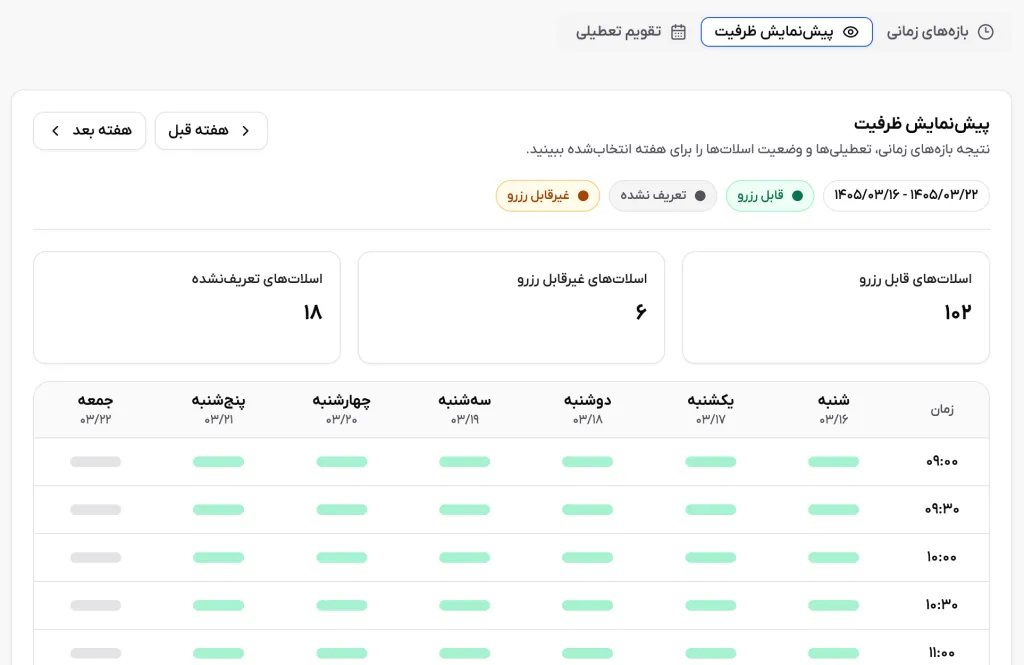
Task: Select the پنج‌شنبه slot at ۰۹:۳۰
Action: click(x=219, y=510)
